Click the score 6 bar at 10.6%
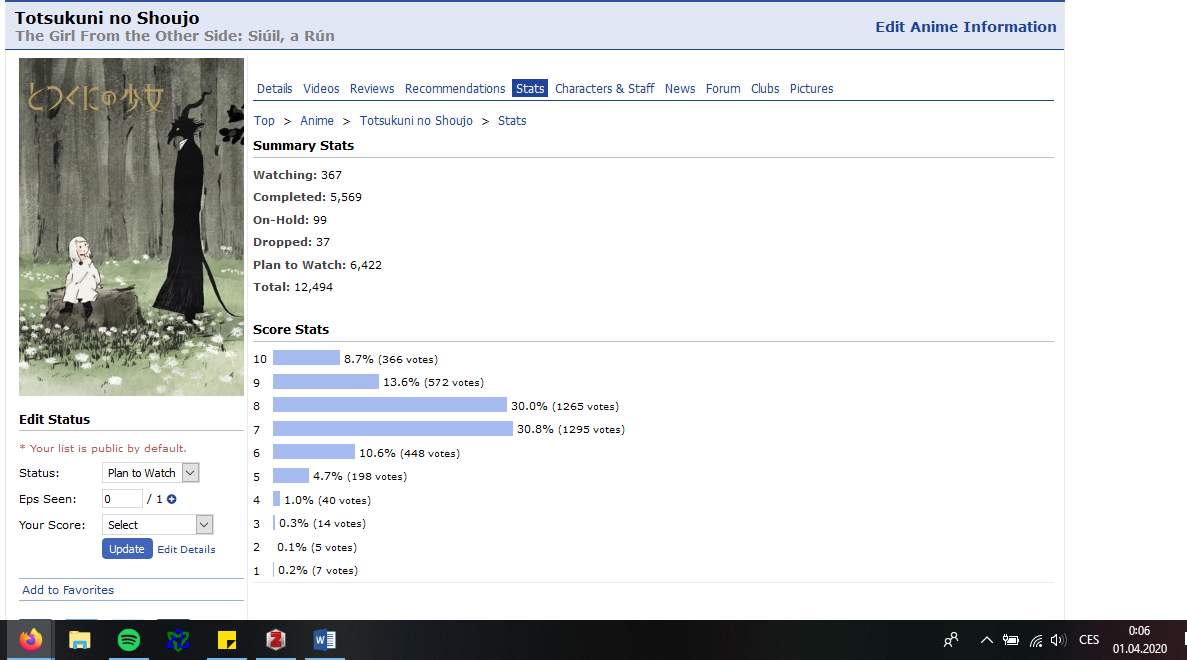Viewport: 1187px width, 660px height. (x=314, y=452)
